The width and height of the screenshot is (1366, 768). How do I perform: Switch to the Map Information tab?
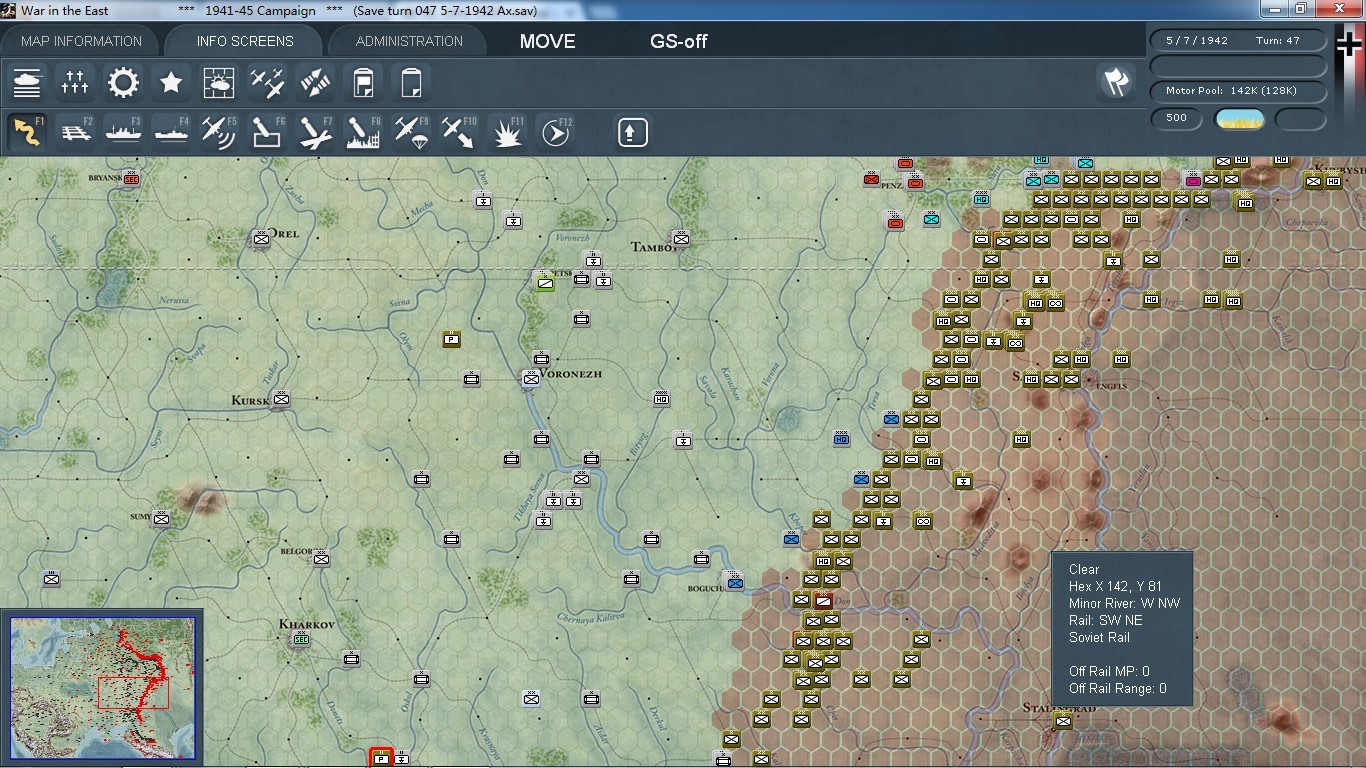point(81,41)
